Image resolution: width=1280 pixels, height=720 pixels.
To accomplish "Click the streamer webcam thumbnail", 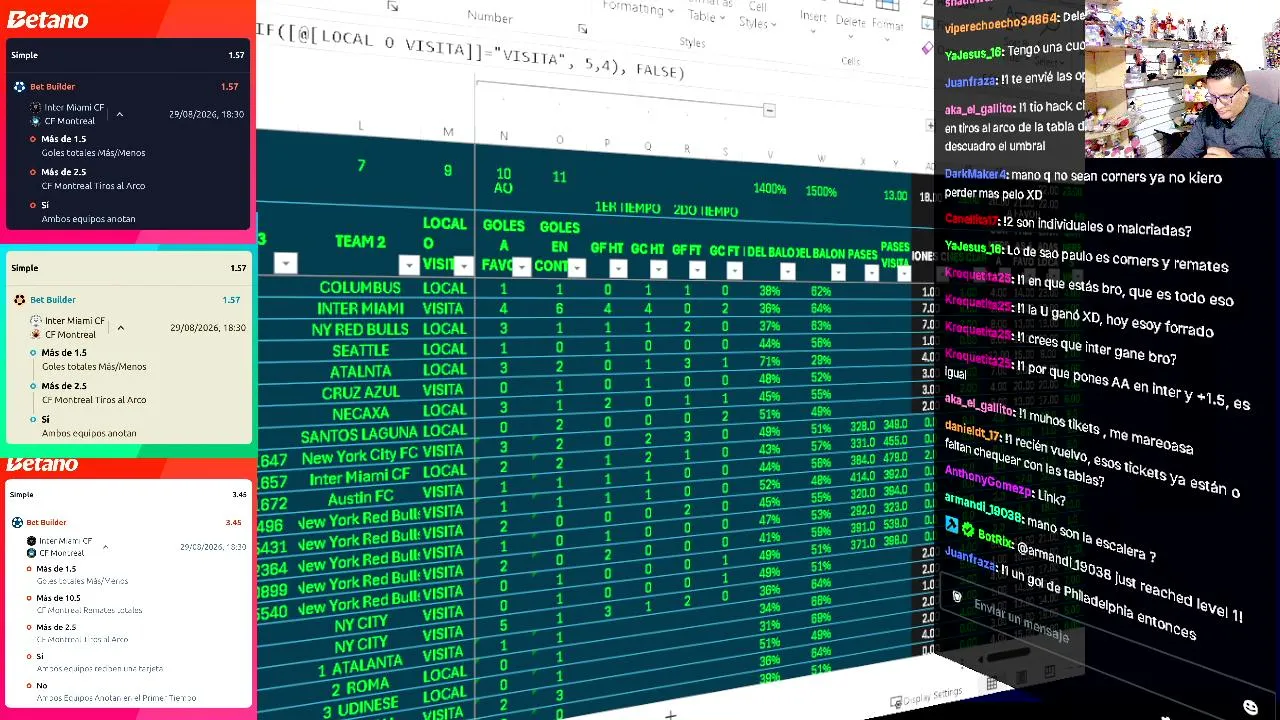I will click(1182, 79).
